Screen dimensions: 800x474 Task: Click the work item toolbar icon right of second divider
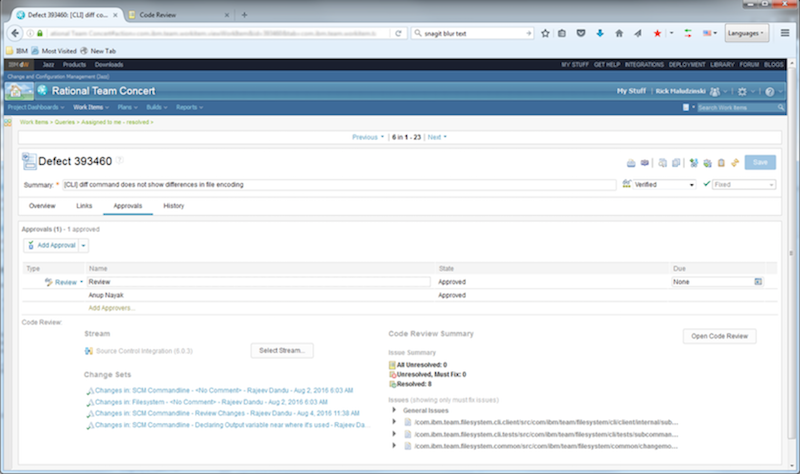tap(693, 163)
